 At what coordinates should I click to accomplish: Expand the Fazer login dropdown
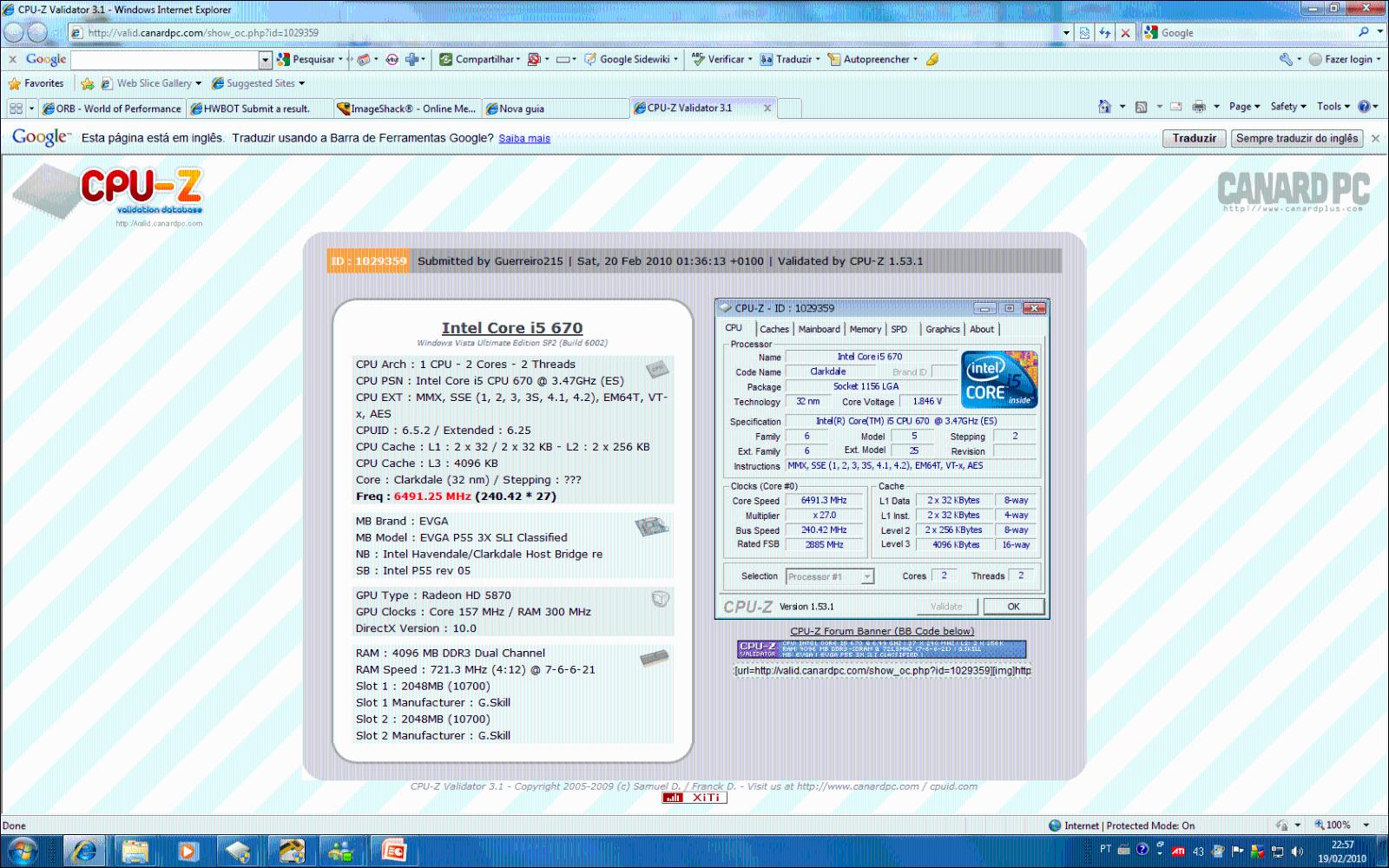point(1379,59)
